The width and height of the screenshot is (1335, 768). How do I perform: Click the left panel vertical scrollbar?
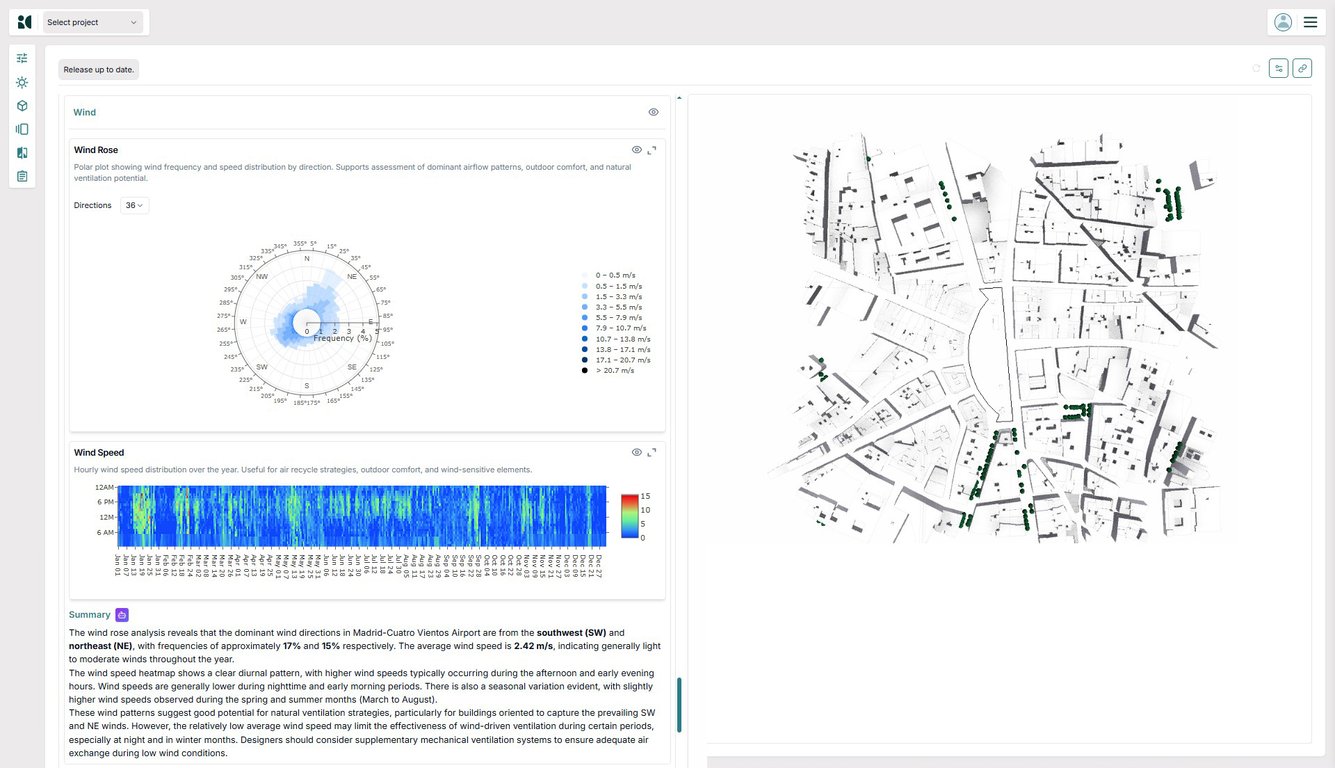tap(680, 704)
